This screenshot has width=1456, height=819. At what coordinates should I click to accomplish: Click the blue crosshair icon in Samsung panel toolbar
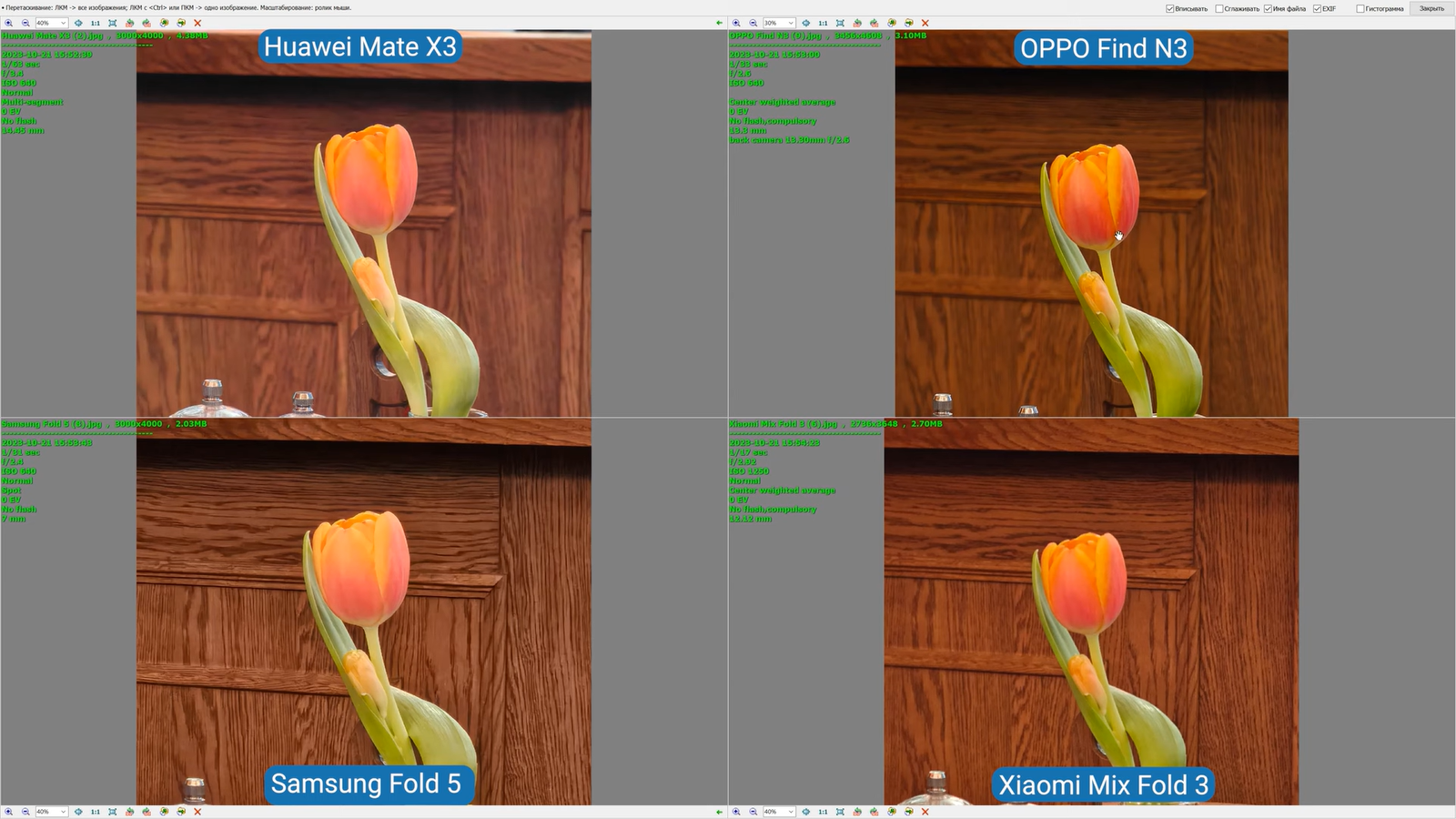[x=78, y=812]
